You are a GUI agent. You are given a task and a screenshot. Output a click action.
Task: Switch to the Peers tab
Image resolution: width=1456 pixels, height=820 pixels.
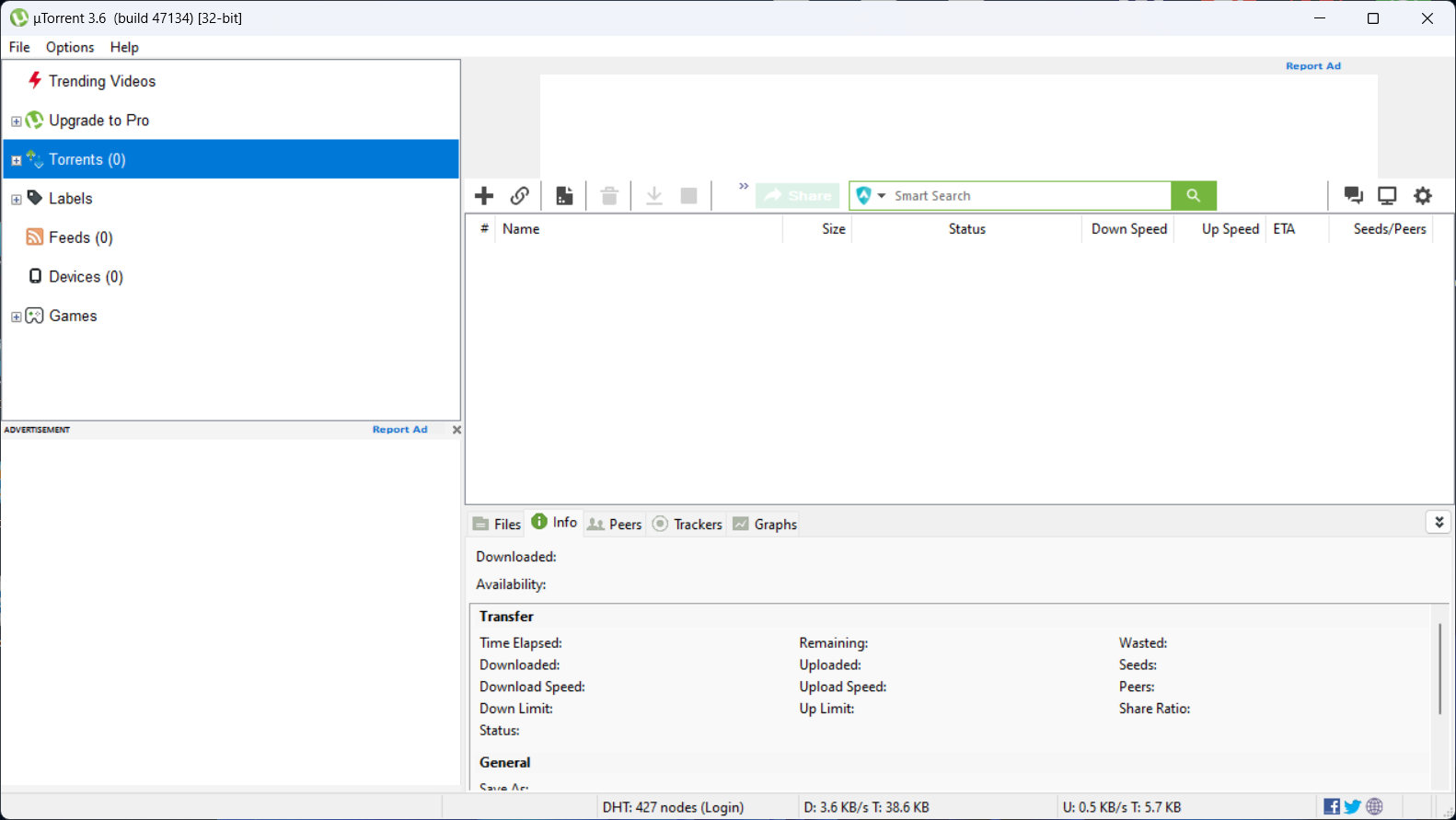[x=615, y=524]
